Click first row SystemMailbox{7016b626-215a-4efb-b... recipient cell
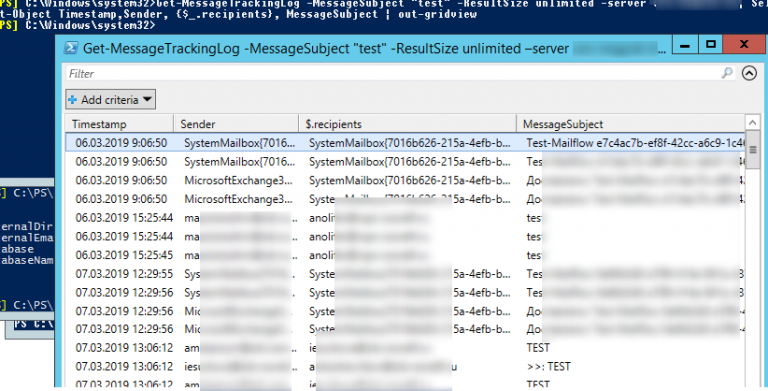 click(x=409, y=143)
